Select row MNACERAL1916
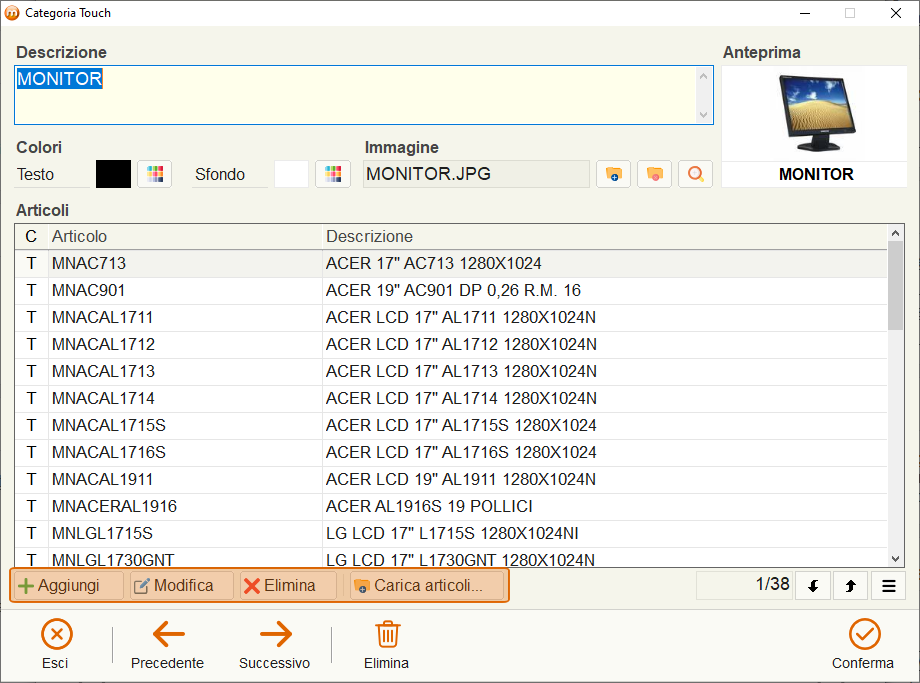The width and height of the screenshot is (920, 683). click(x=451, y=506)
